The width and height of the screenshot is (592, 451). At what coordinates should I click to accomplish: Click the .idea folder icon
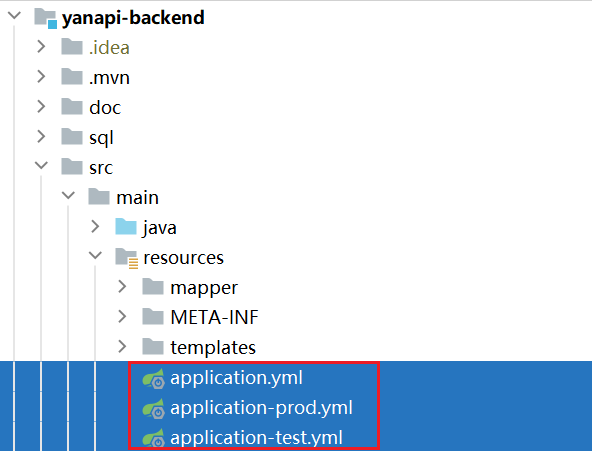[72, 47]
